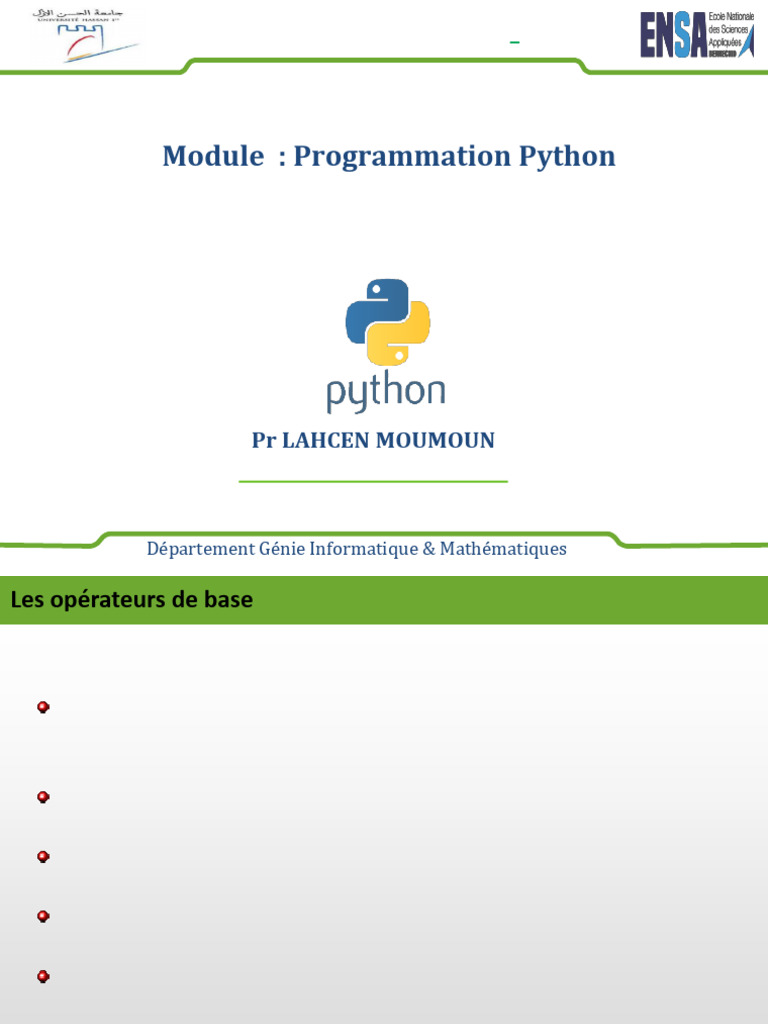Click the ENSA school logo
768x1024 pixels.
697,34
